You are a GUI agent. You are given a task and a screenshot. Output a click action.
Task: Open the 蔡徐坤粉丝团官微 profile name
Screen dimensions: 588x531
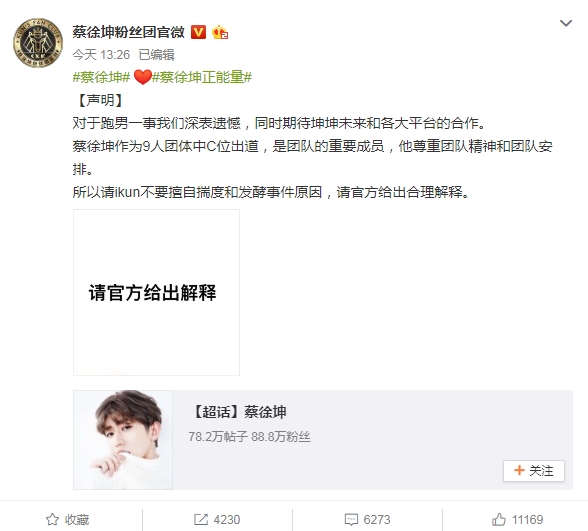point(129,32)
